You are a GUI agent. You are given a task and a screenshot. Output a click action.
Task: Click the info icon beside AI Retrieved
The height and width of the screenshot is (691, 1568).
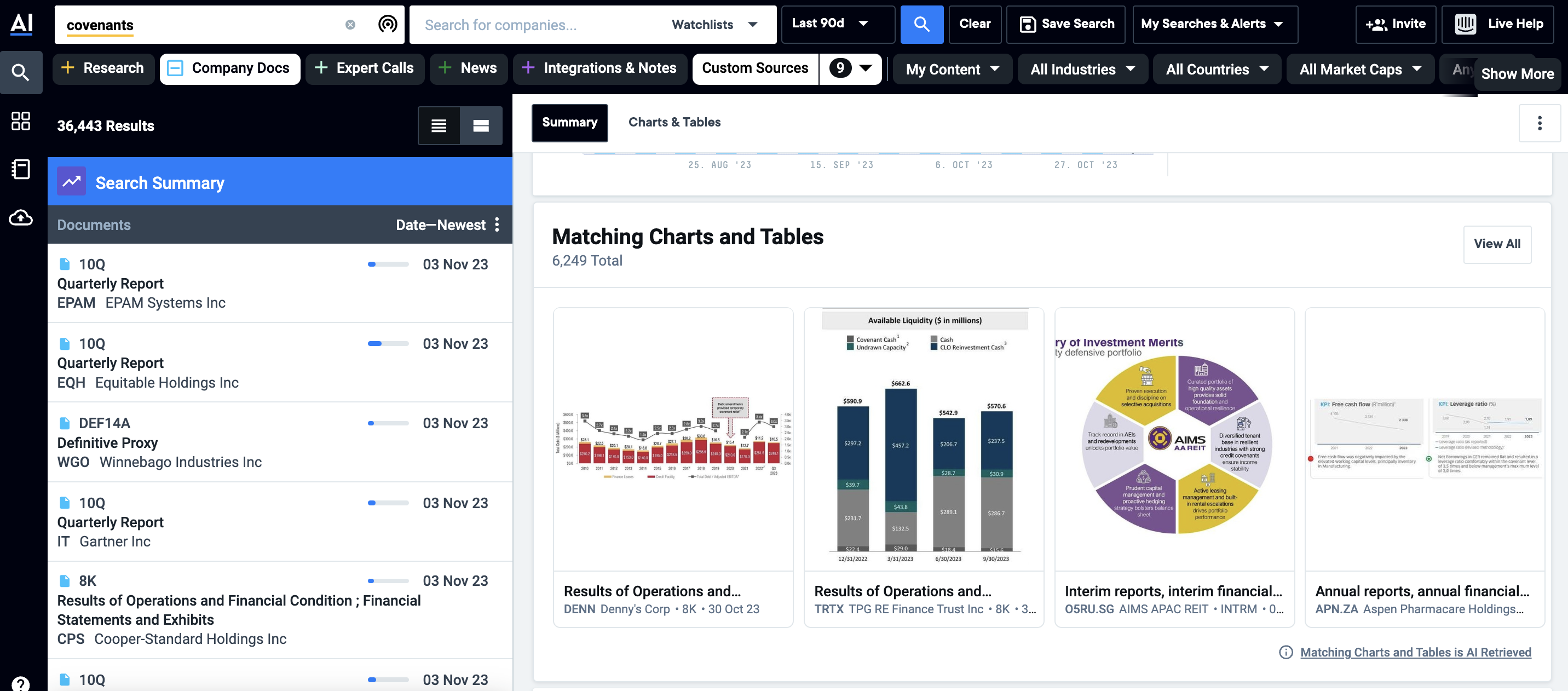pyautogui.click(x=1285, y=652)
